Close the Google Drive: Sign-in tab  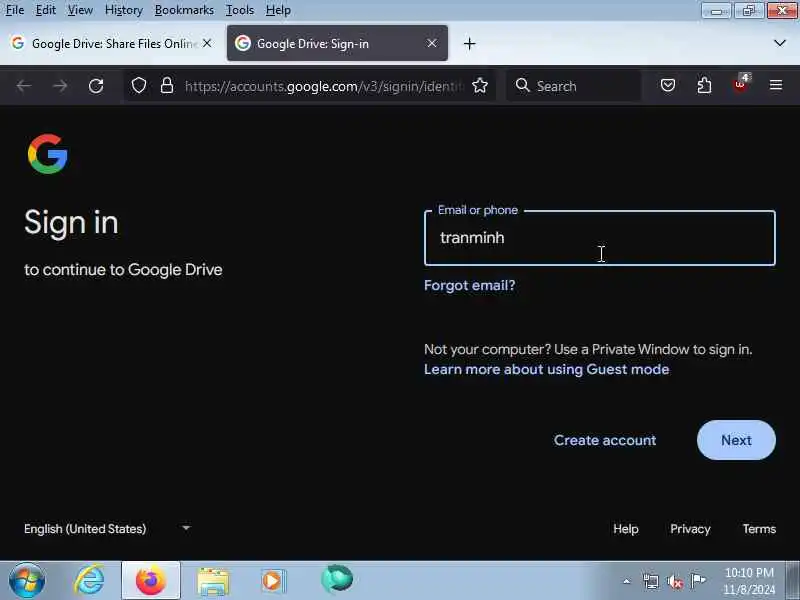pyautogui.click(x=432, y=43)
